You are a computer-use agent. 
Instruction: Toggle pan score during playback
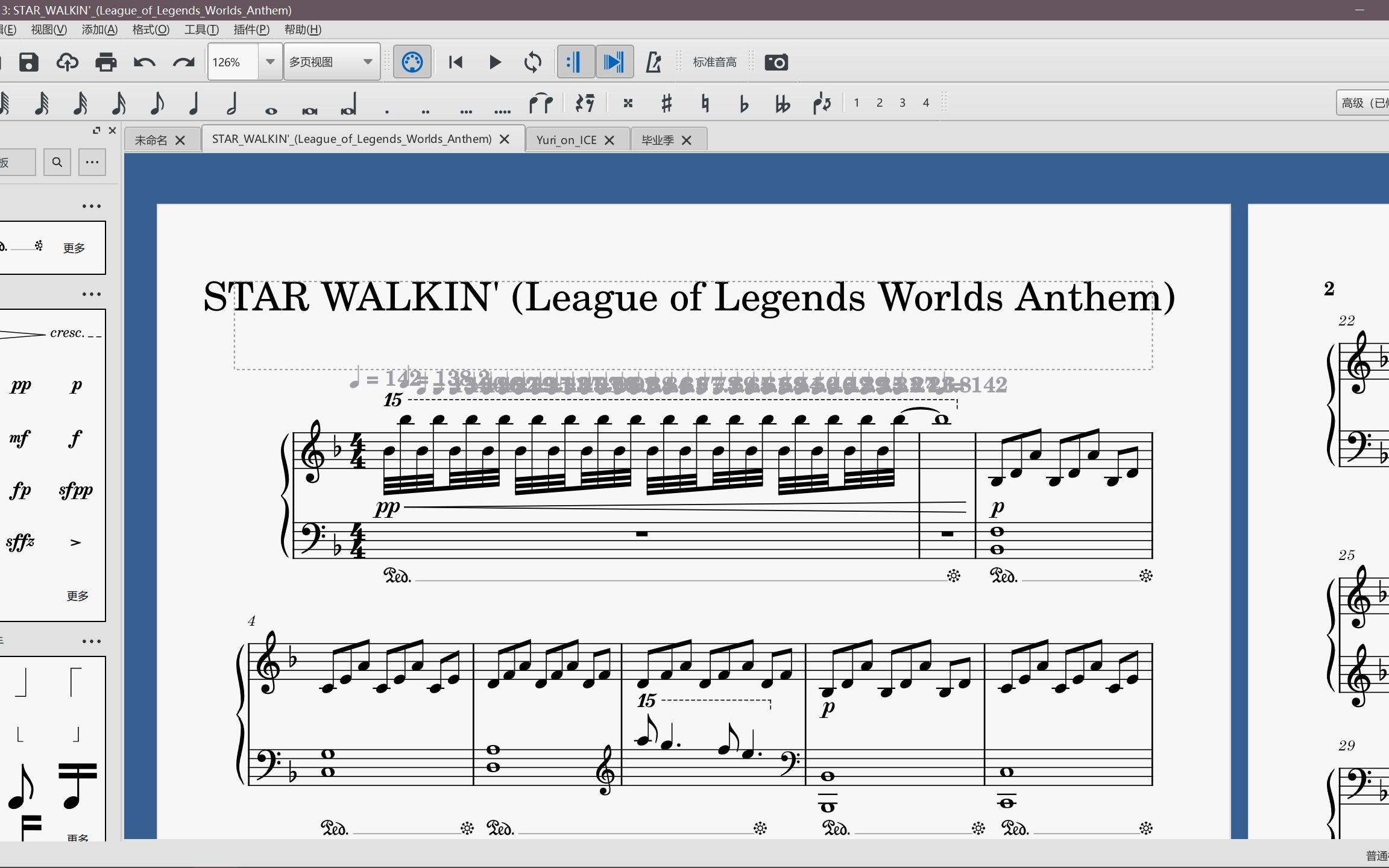pos(614,62)
